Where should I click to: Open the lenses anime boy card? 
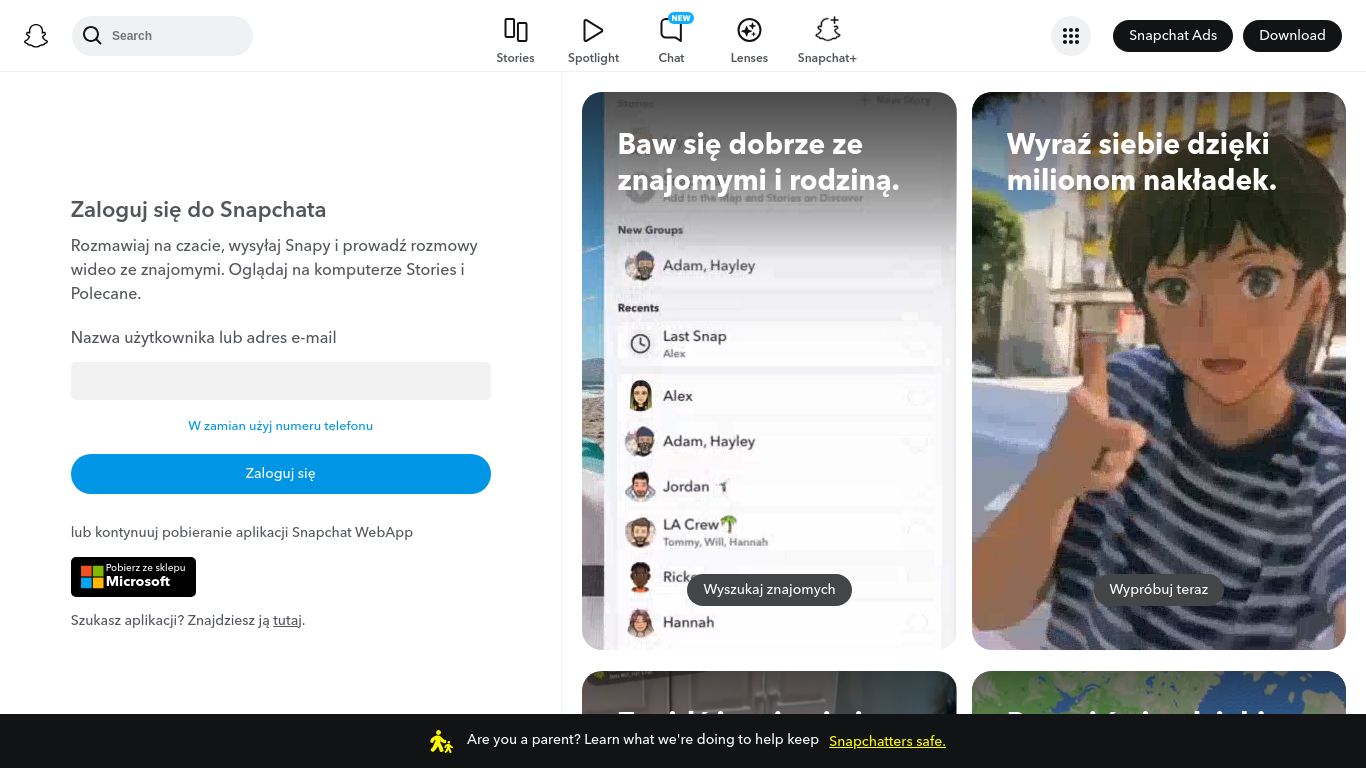click(1159, 371)
